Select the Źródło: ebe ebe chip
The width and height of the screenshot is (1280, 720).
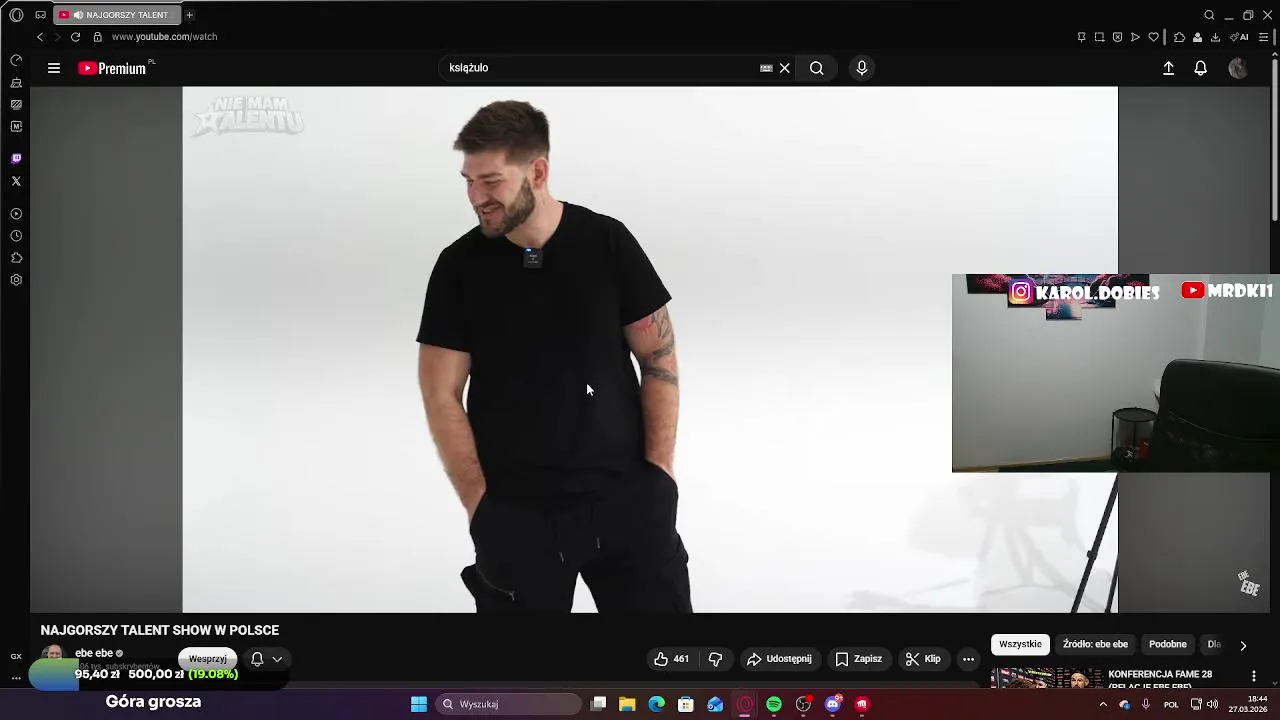pos(1095,645)
